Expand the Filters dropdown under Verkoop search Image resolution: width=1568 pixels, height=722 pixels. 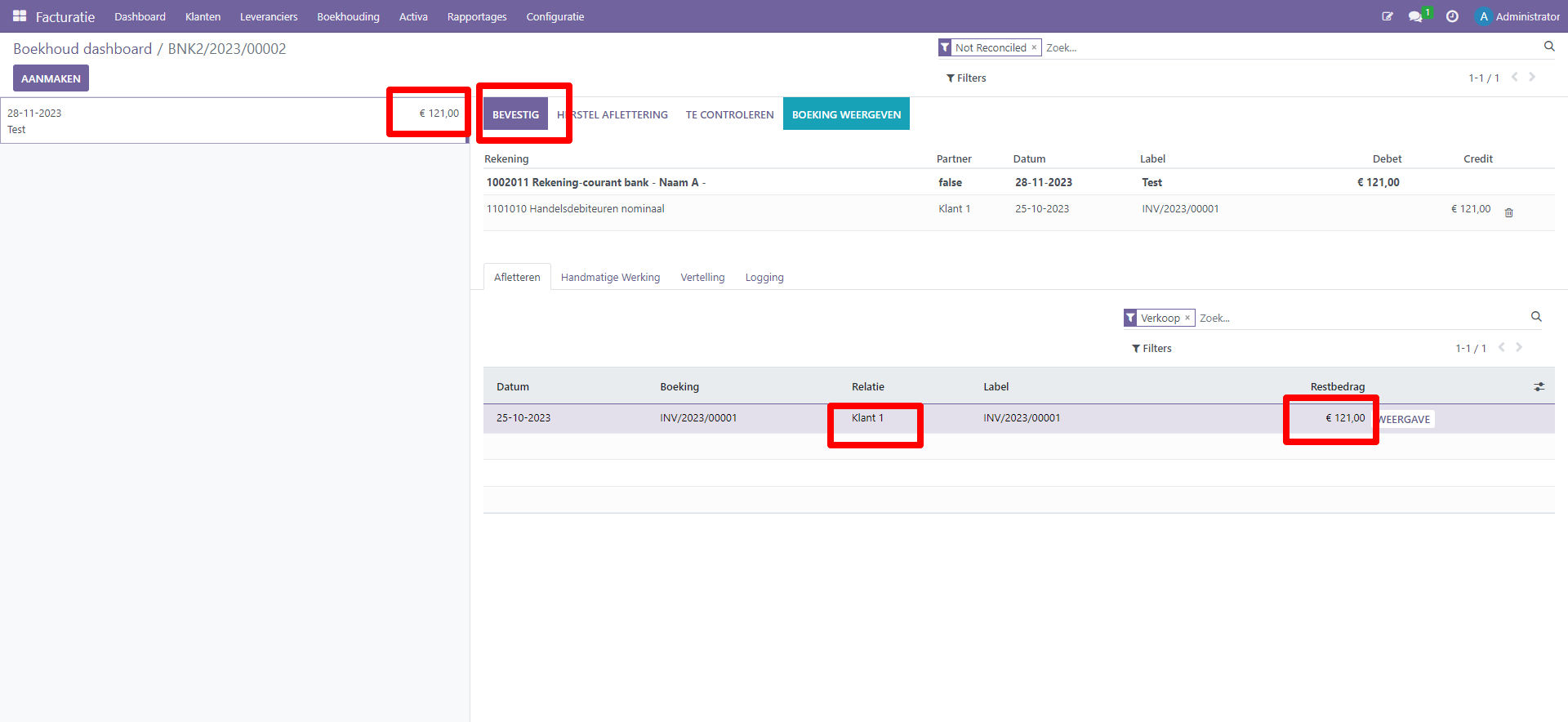point(1151,349)
